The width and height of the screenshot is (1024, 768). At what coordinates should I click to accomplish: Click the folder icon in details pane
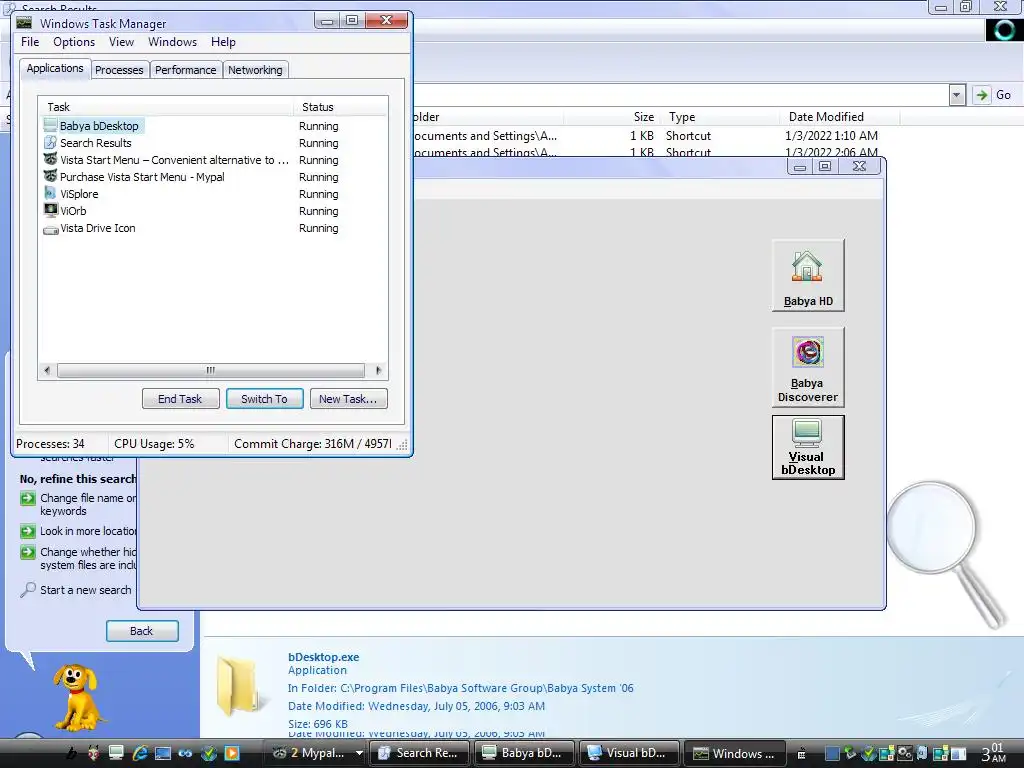pyautogui.click(x=240, y=686)
